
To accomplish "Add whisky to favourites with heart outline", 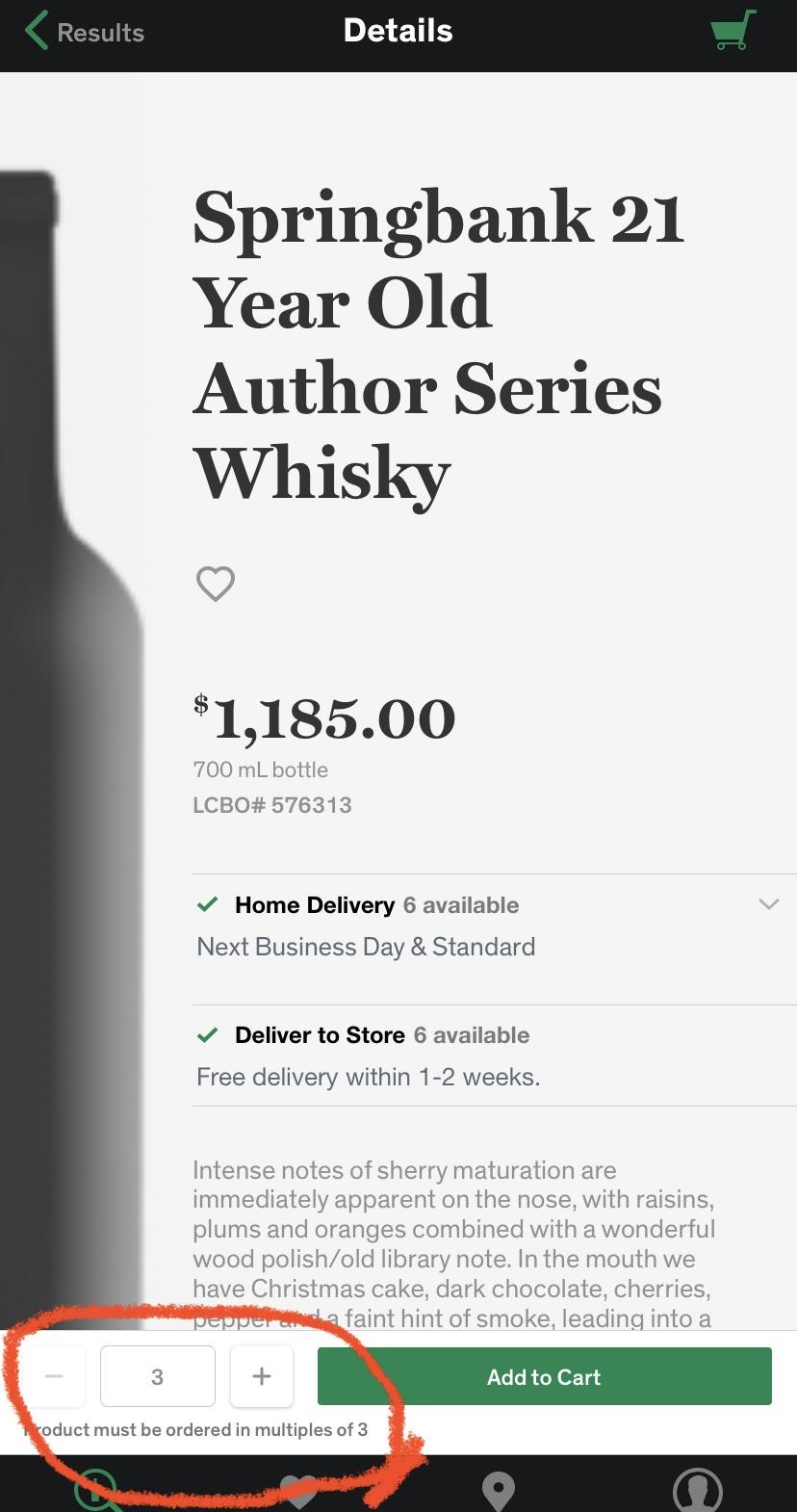I will click(216, 584).
